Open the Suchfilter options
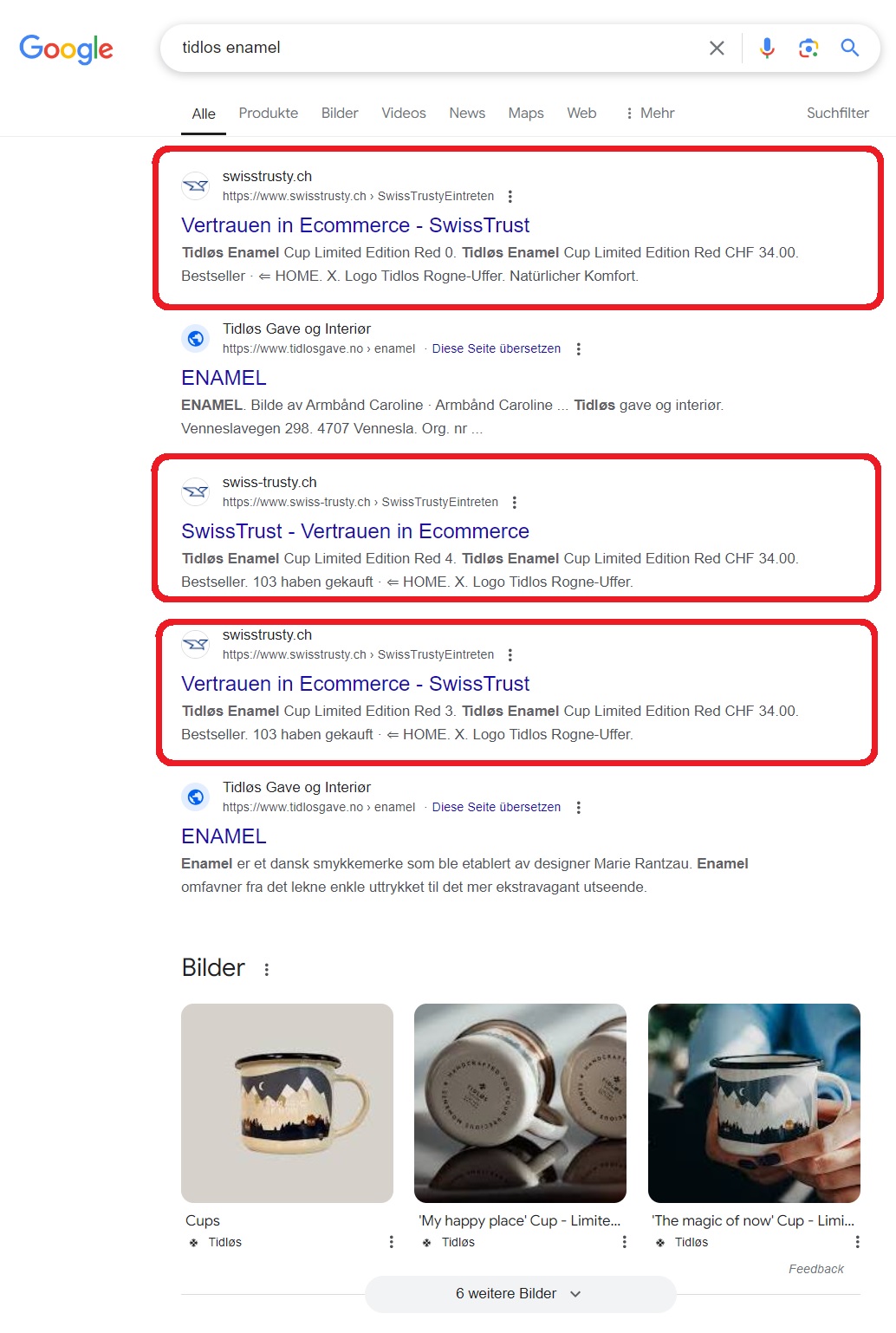The width and height of the screenshot is (896, 1333). click(x=838, y=114)
